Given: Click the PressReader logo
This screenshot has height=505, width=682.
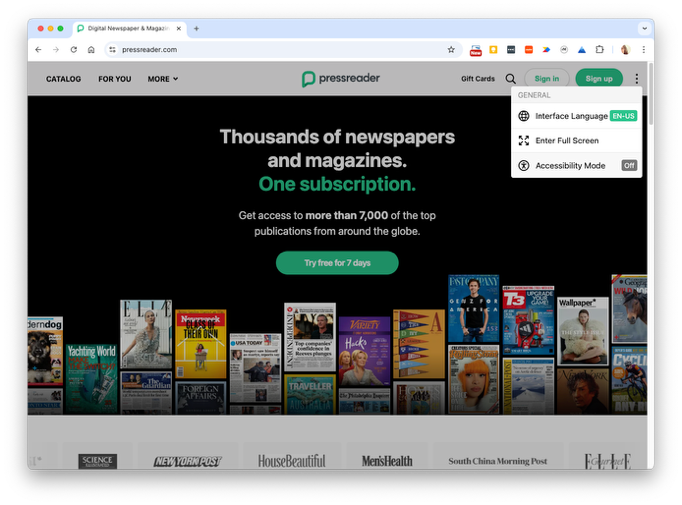Looking at the screenshot, I should click(x=341, y=79).
